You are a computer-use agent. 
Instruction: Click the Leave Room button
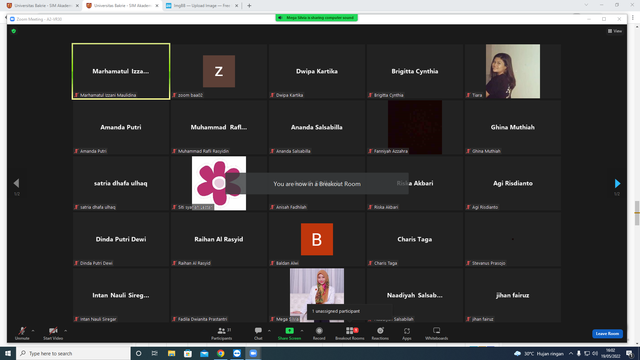tap(607, 333)
